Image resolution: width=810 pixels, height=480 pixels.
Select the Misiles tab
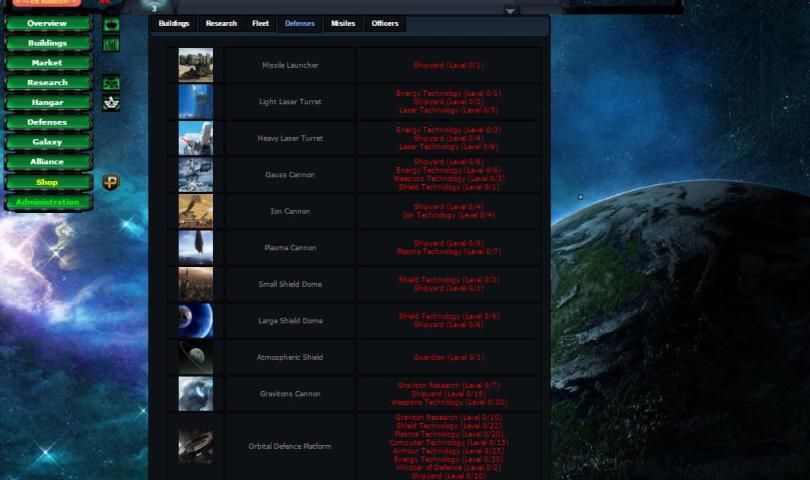coord(342,23)
